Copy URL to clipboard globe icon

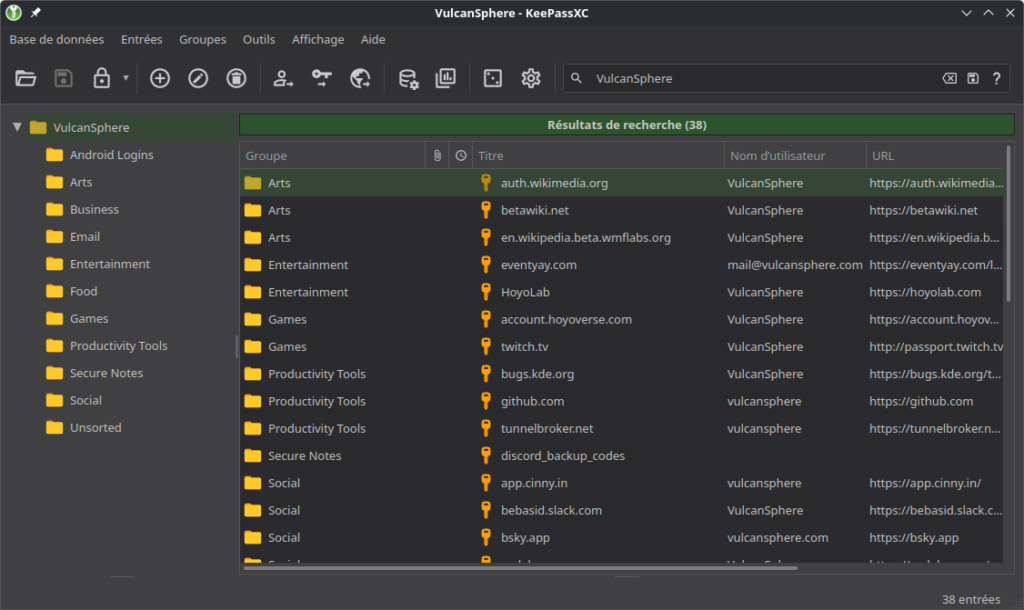pyautogui.click(x=360, y=78)
